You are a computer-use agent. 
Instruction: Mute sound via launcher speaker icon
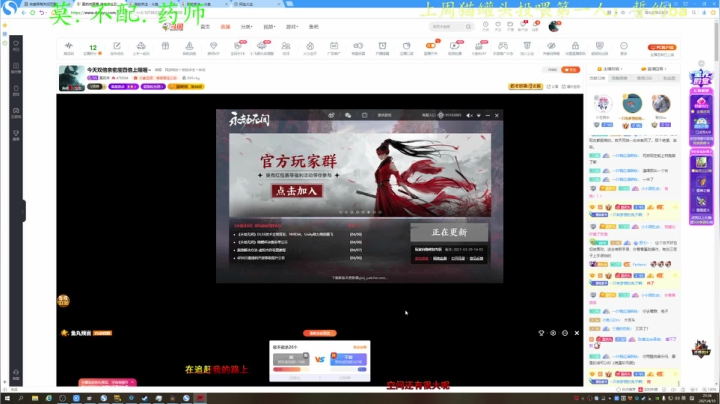coord(469,115)
